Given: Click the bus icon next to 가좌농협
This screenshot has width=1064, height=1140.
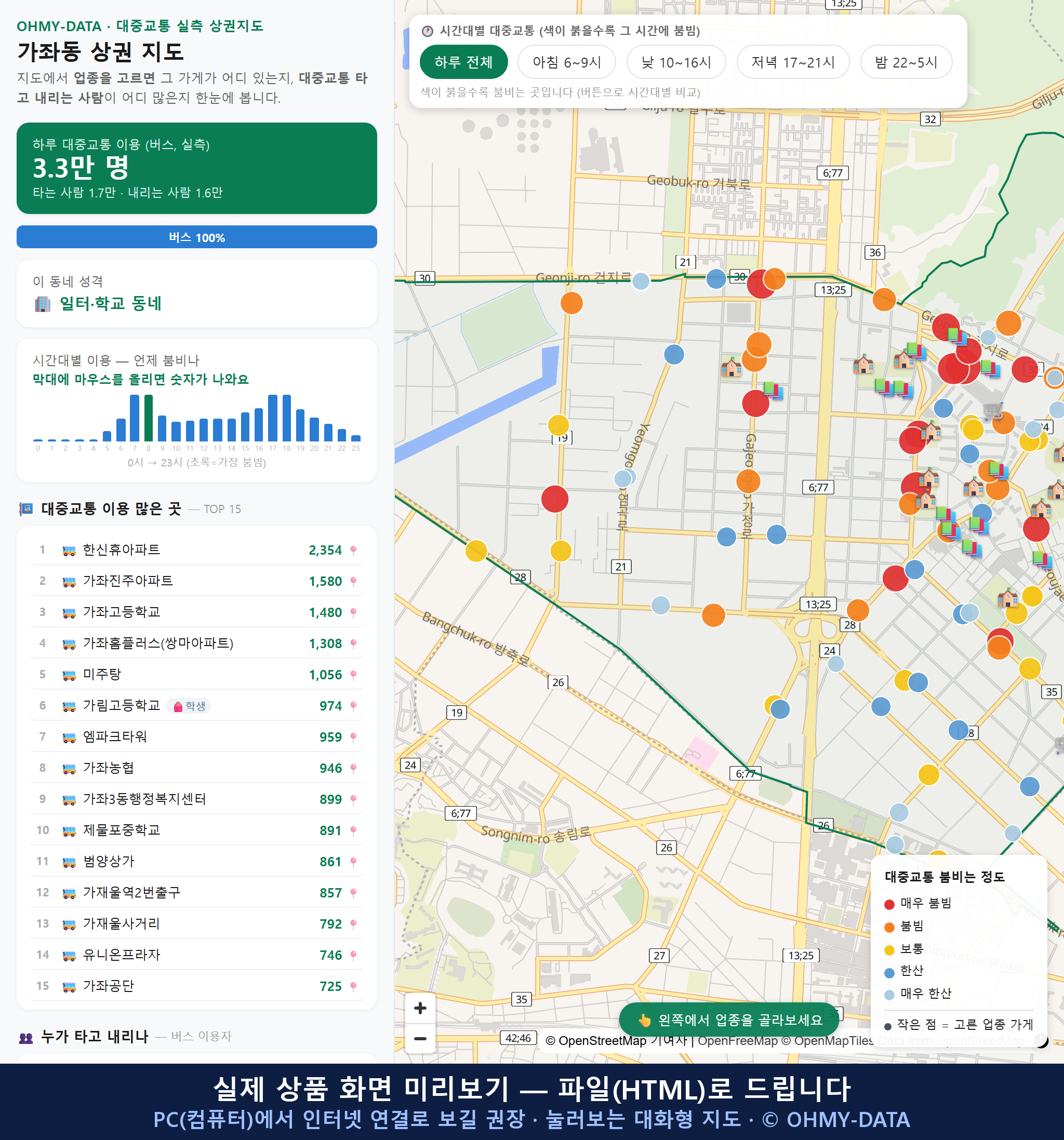Looking at the screenshot, I should [x=69, y=769].
